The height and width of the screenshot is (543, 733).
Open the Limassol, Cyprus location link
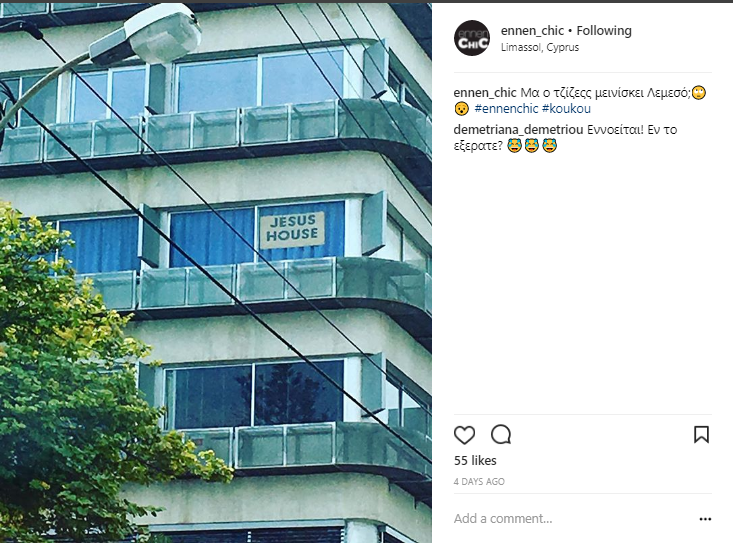click(539, 47)
